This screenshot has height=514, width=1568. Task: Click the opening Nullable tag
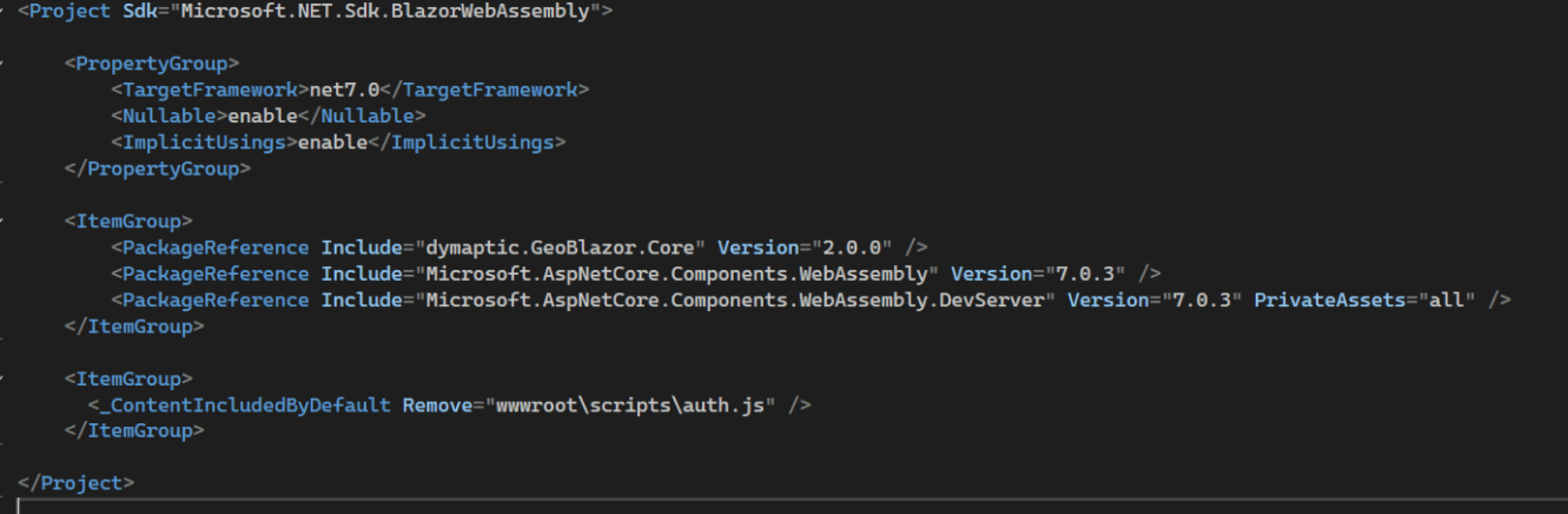coord(169,116)
